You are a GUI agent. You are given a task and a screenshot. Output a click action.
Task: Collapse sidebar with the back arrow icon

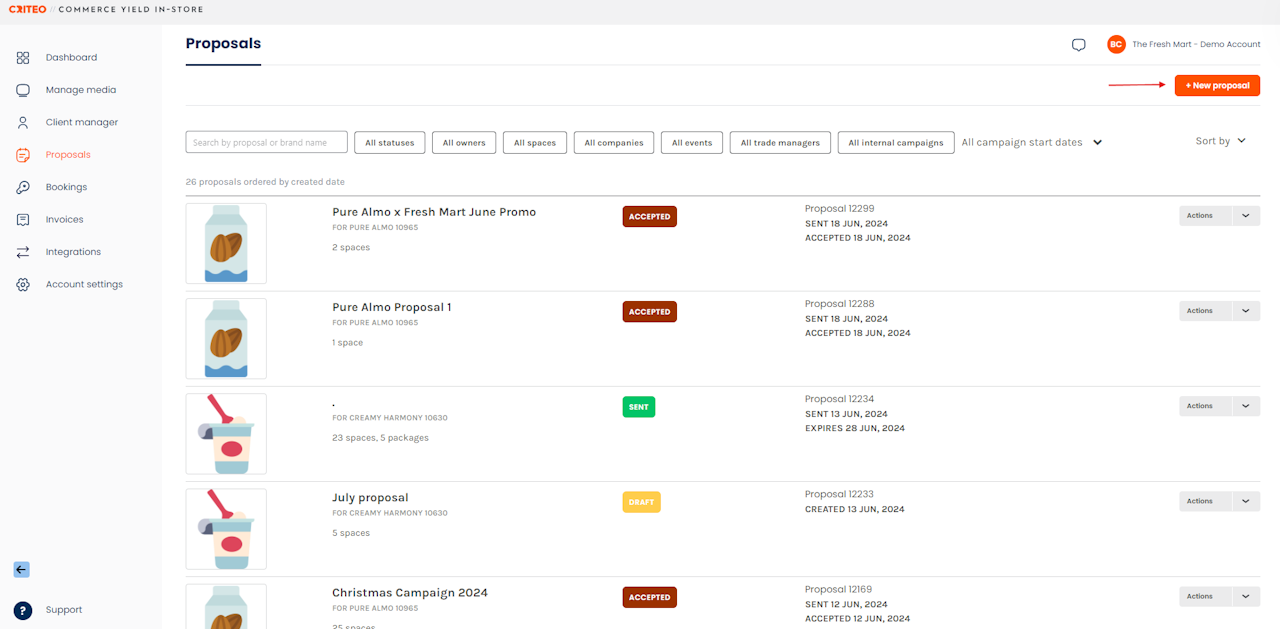[21, 570]
